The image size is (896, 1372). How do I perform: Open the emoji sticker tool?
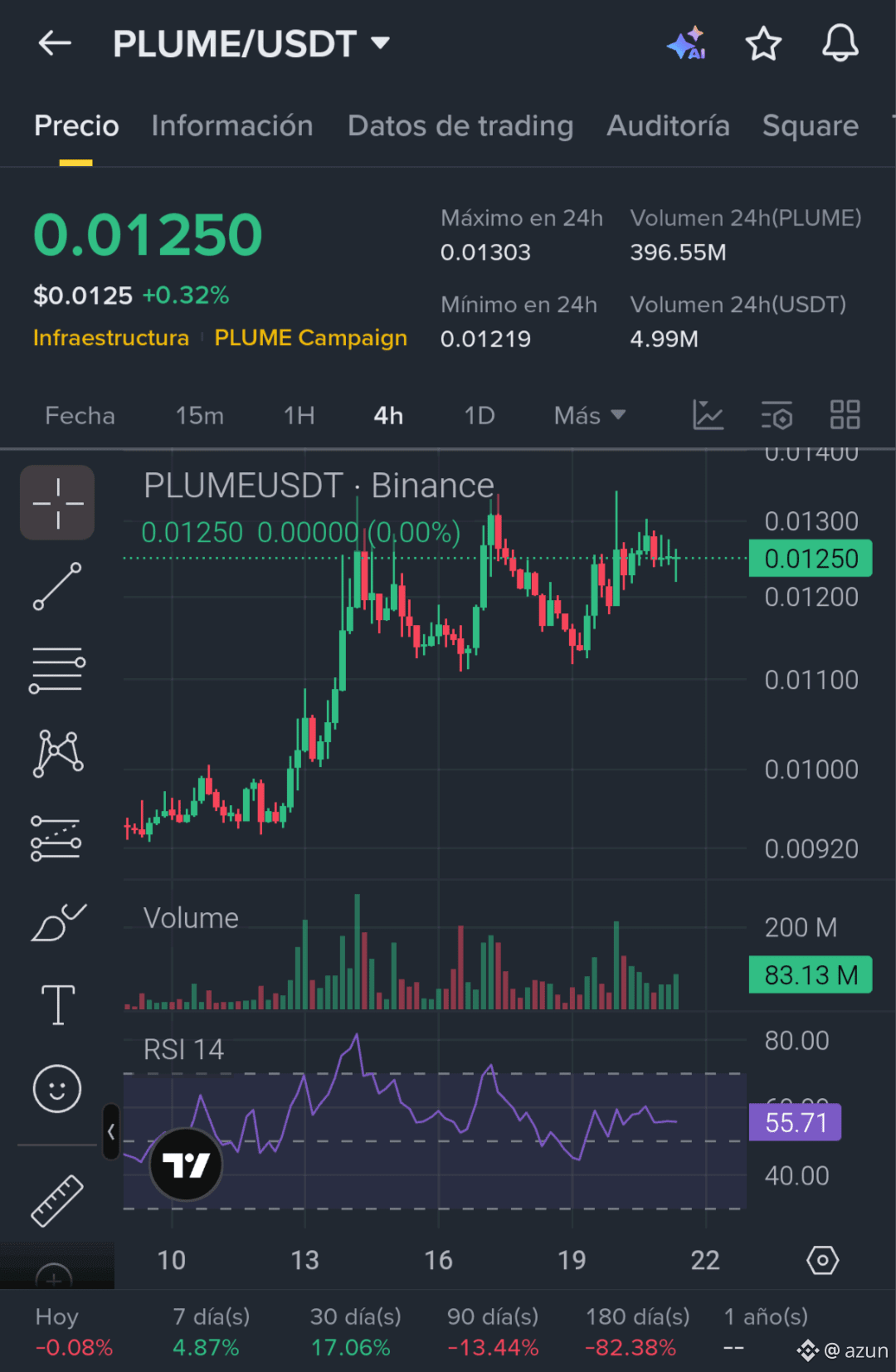[57, 1089]
